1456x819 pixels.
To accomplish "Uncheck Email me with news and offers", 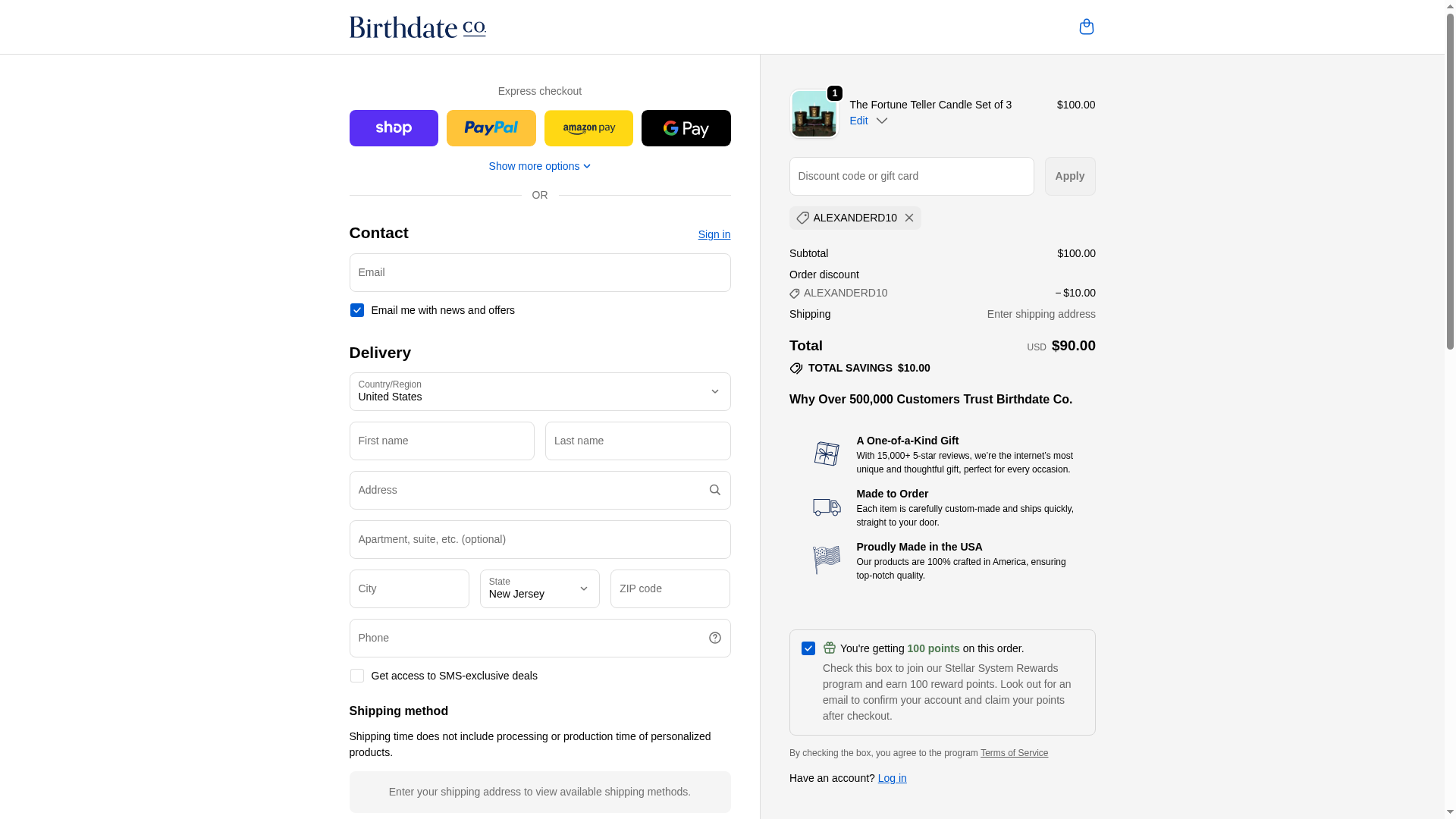I will click(357, 310).
